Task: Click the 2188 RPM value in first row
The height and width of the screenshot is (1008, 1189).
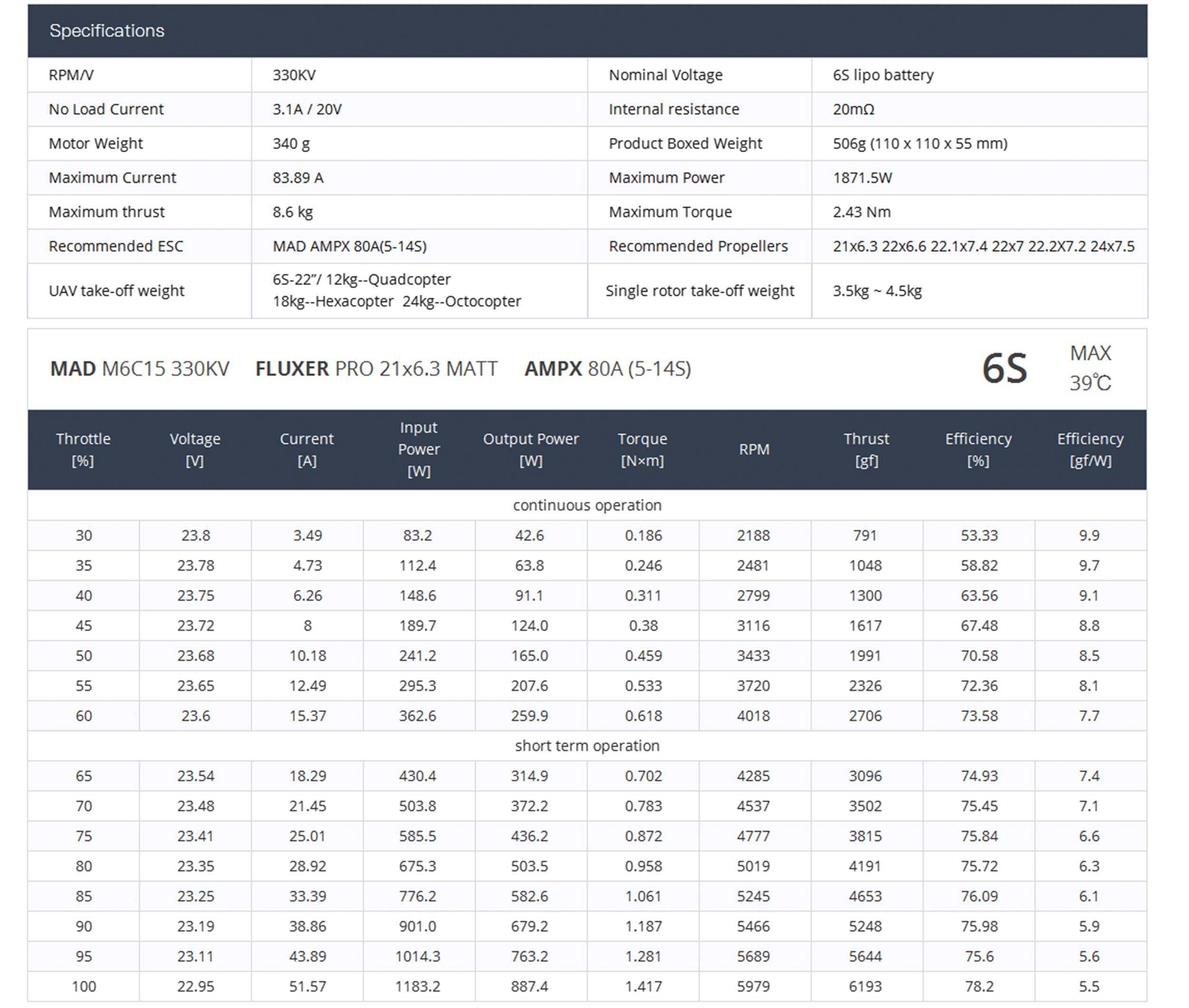Action: coord(753,536)
